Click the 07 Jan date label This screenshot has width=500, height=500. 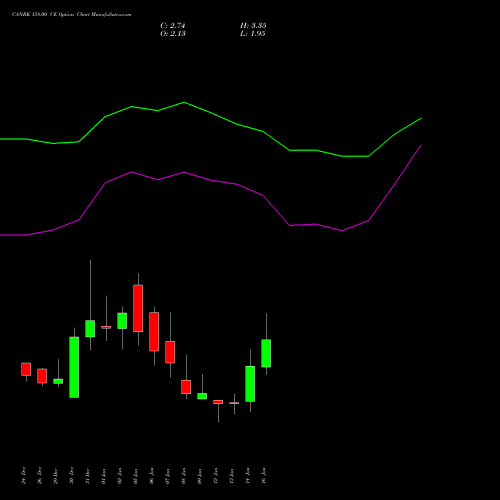click(x=167, y=475)
